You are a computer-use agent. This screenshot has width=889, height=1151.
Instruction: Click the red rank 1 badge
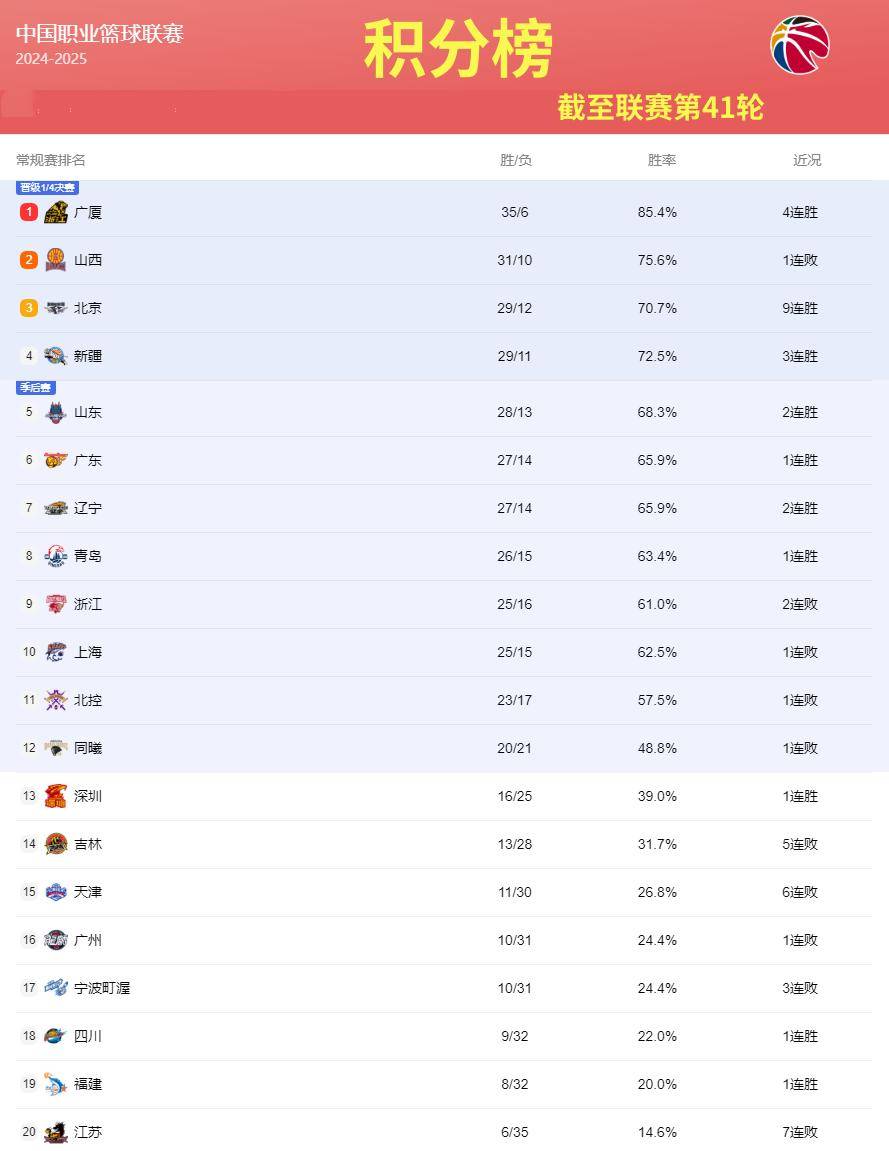29,212
